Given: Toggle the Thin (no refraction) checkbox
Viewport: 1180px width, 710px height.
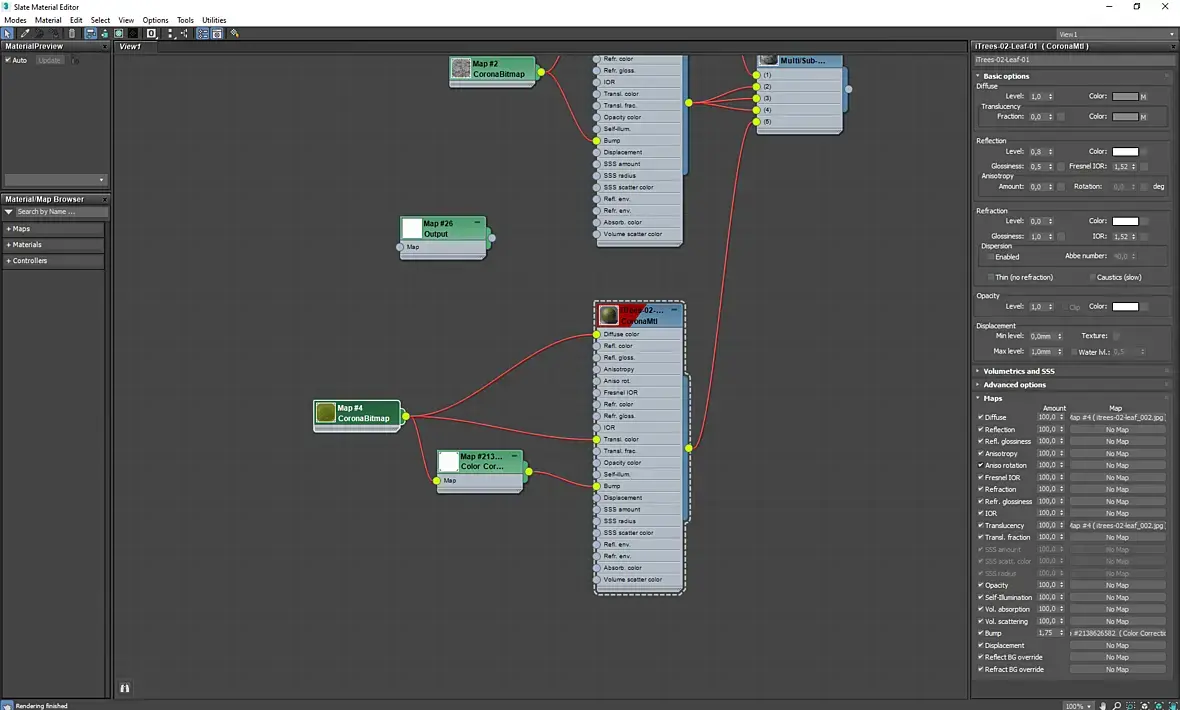Looking at the screenshot, I should (991, 277).
